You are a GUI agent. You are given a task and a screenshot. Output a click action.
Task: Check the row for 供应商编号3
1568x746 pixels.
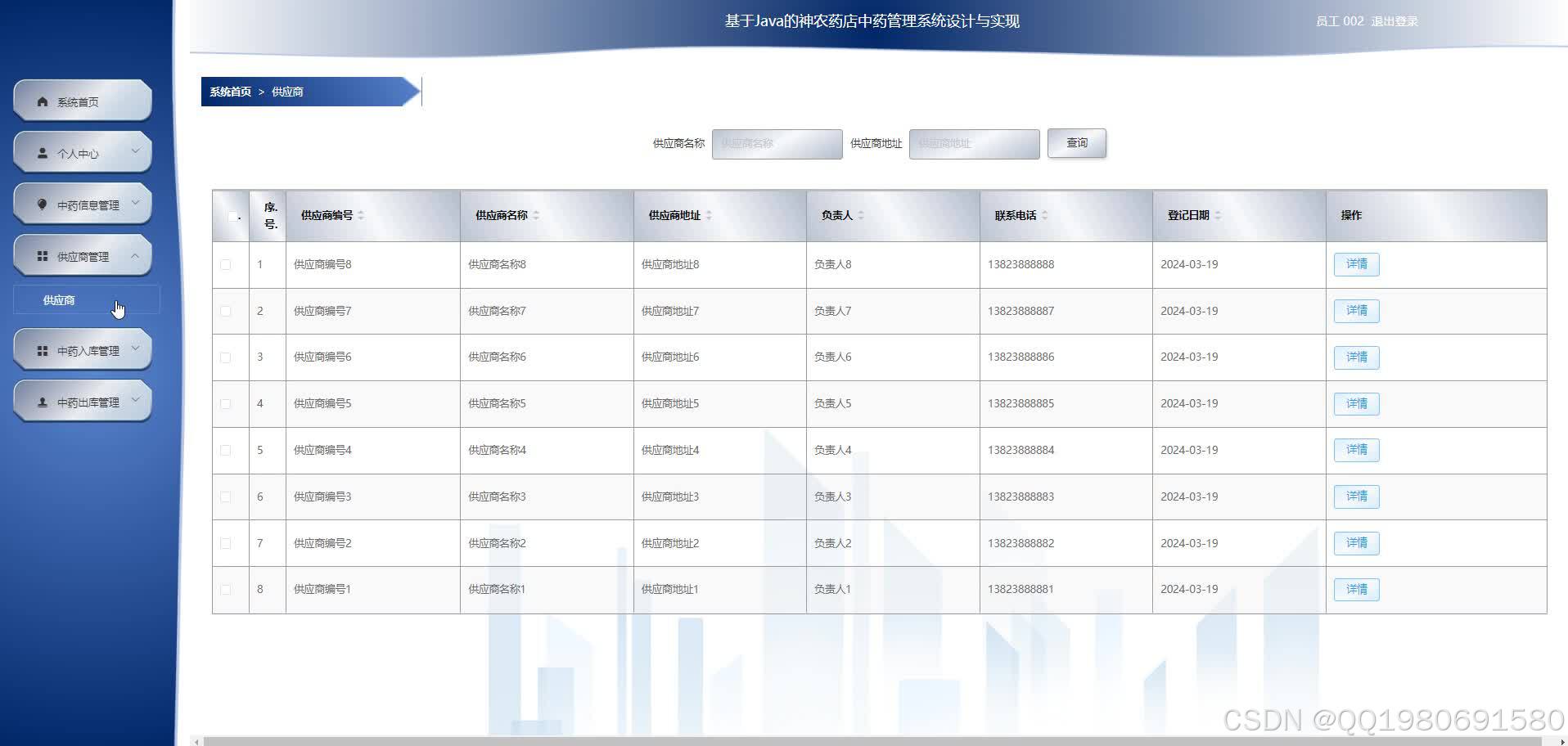(226, 497)
